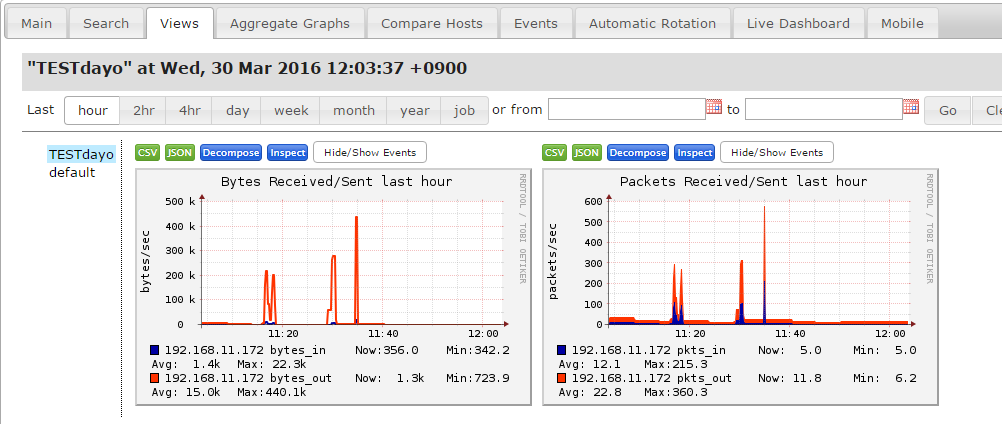Click the 'Max: 22.3k' value
Viewport: 1002px width, 424px height.
click(272, 364)
